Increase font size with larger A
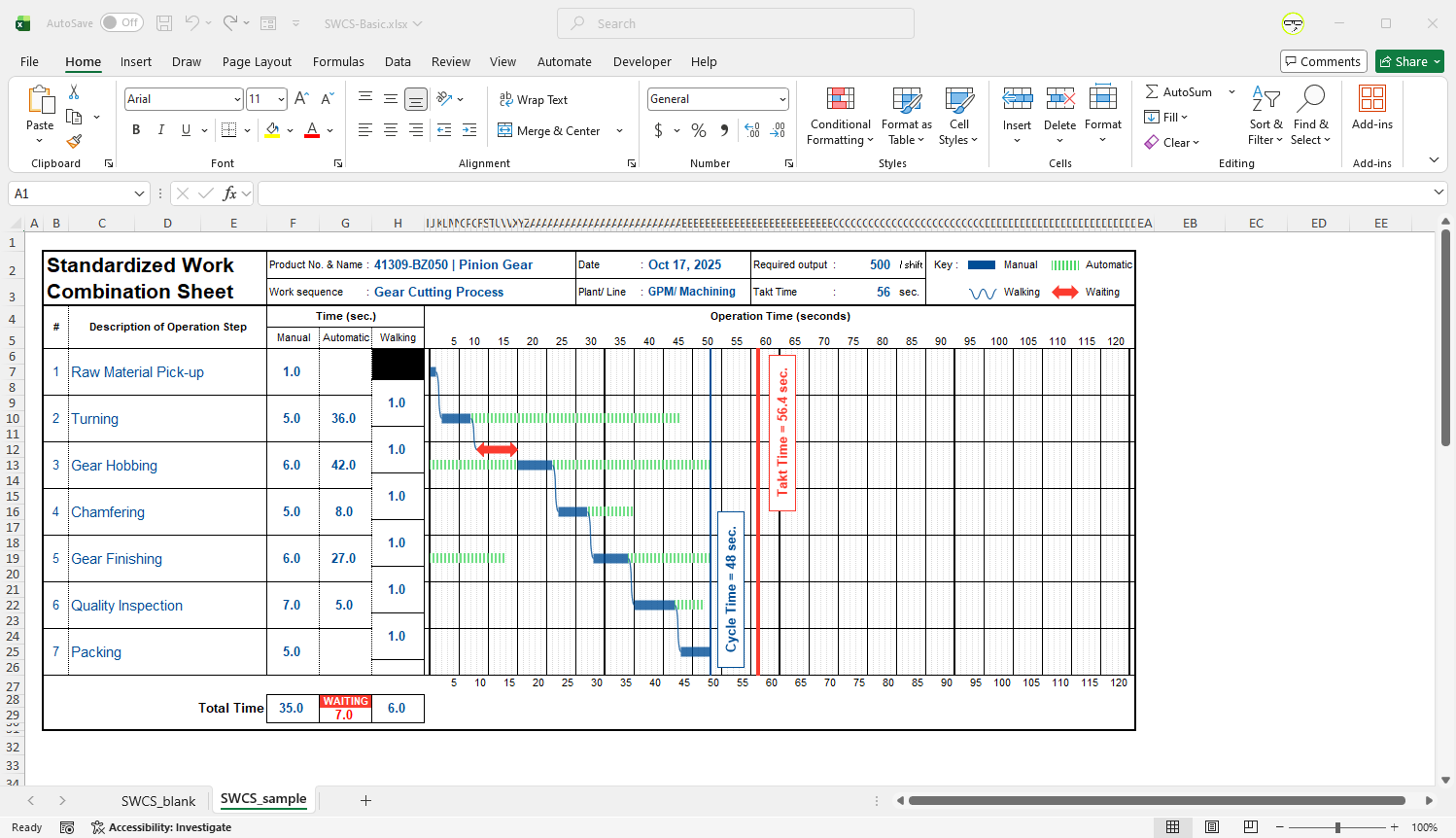 tap(301, 99)
